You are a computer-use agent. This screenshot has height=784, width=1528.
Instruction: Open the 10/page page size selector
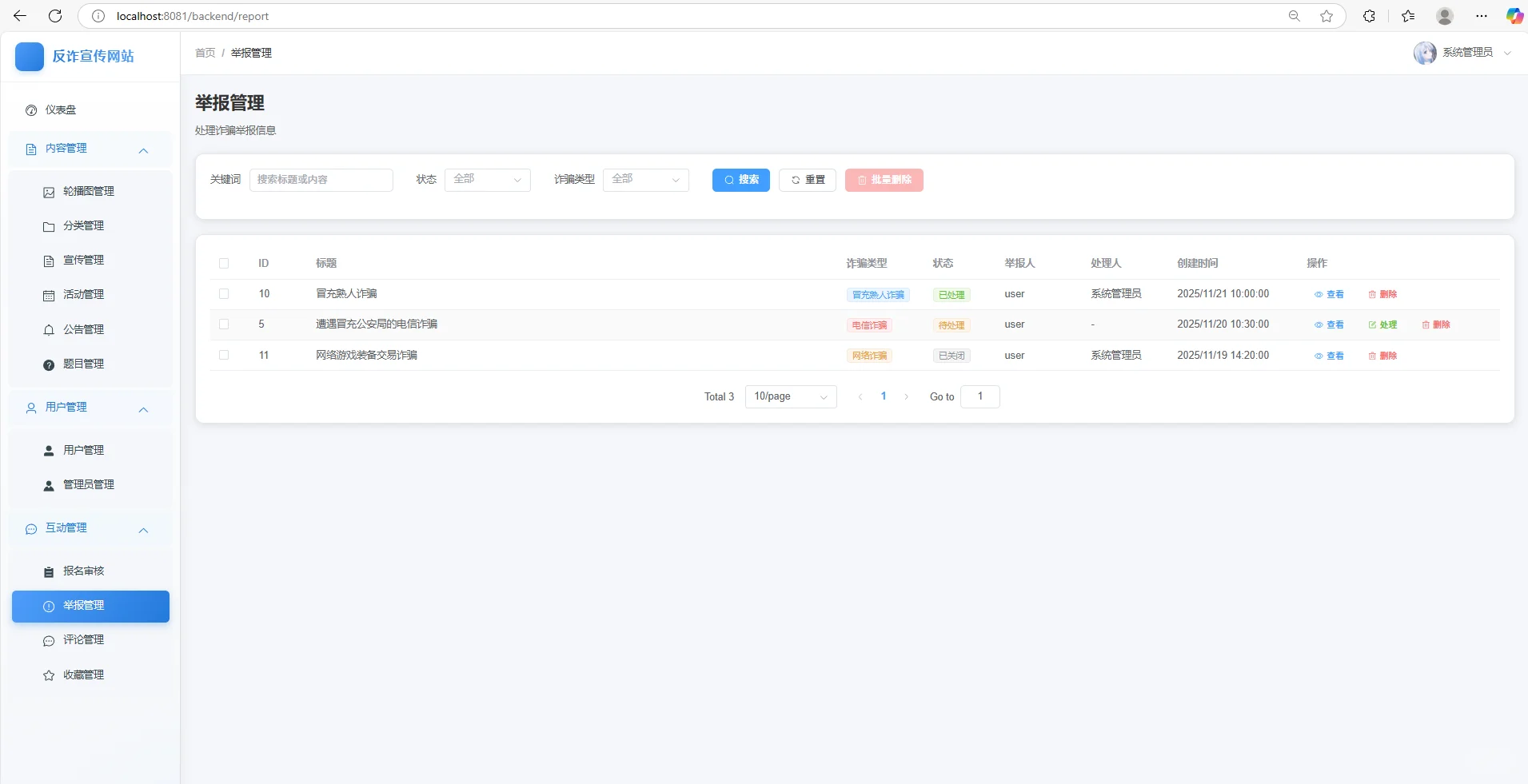[x=790, y=396]
